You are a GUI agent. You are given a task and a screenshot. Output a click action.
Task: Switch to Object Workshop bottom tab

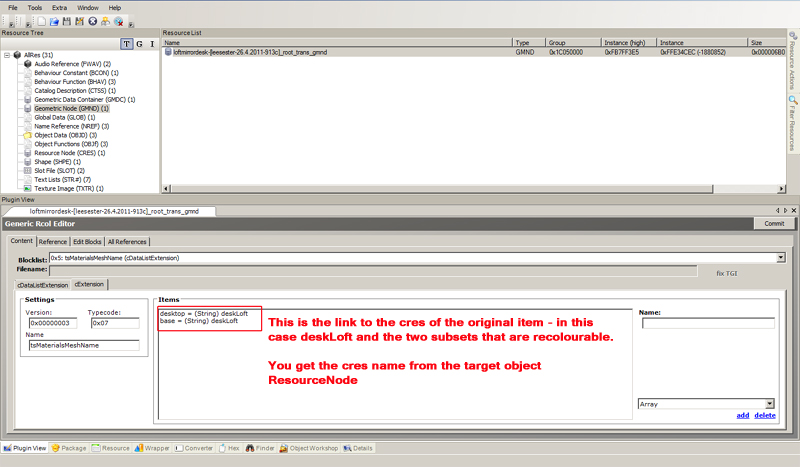coord(312,448)
